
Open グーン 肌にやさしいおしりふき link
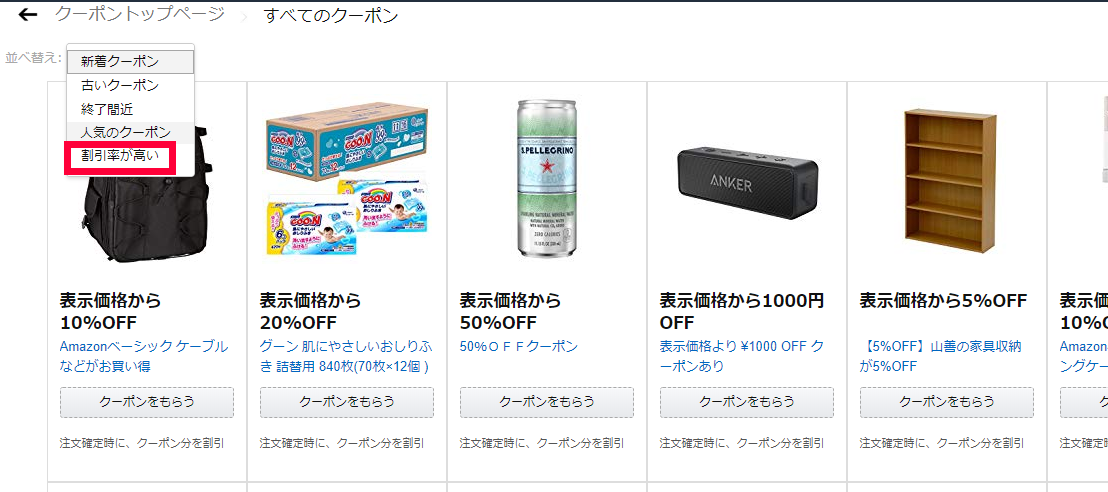point(346,356)
